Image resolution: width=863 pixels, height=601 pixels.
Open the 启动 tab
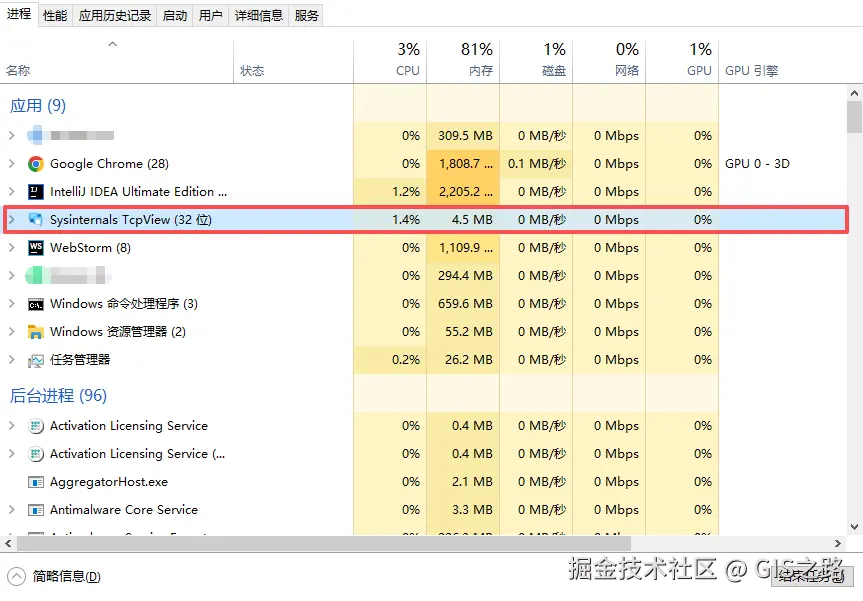click(x=175, y=15)
